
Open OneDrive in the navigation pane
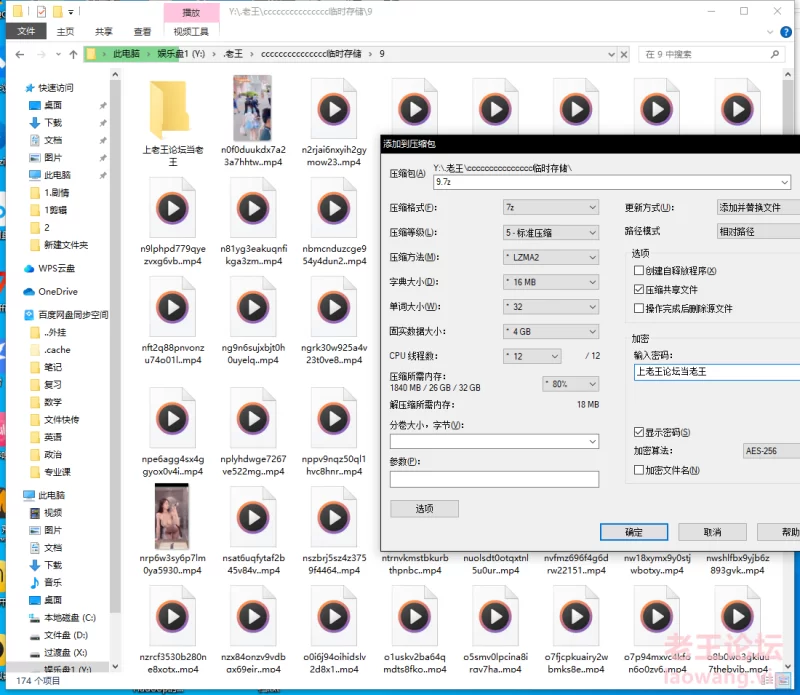[x=57, y=292]
